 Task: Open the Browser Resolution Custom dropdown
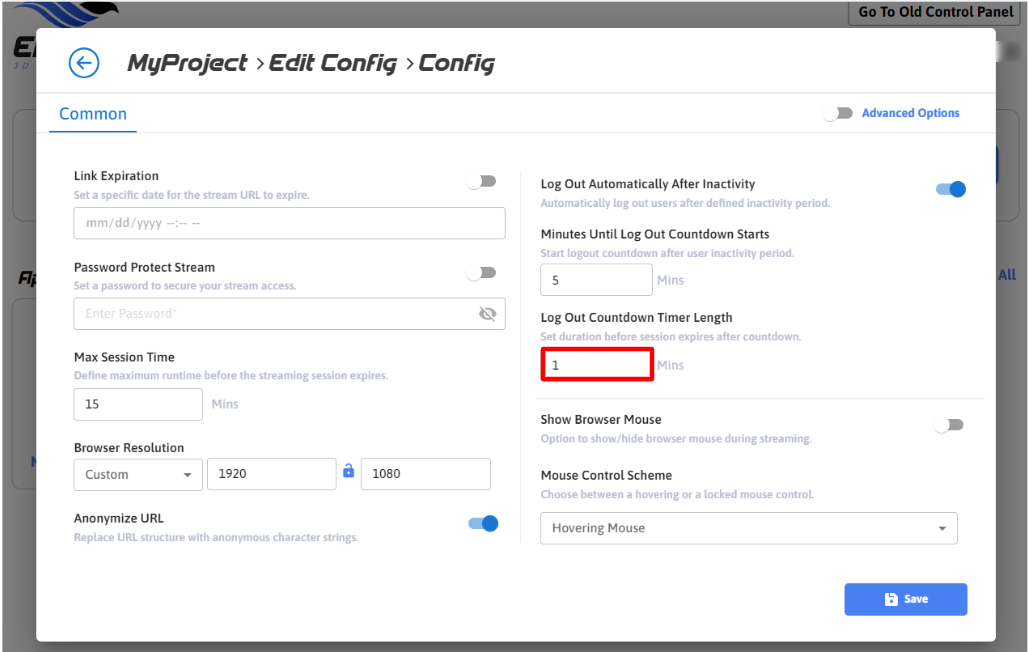138,475
